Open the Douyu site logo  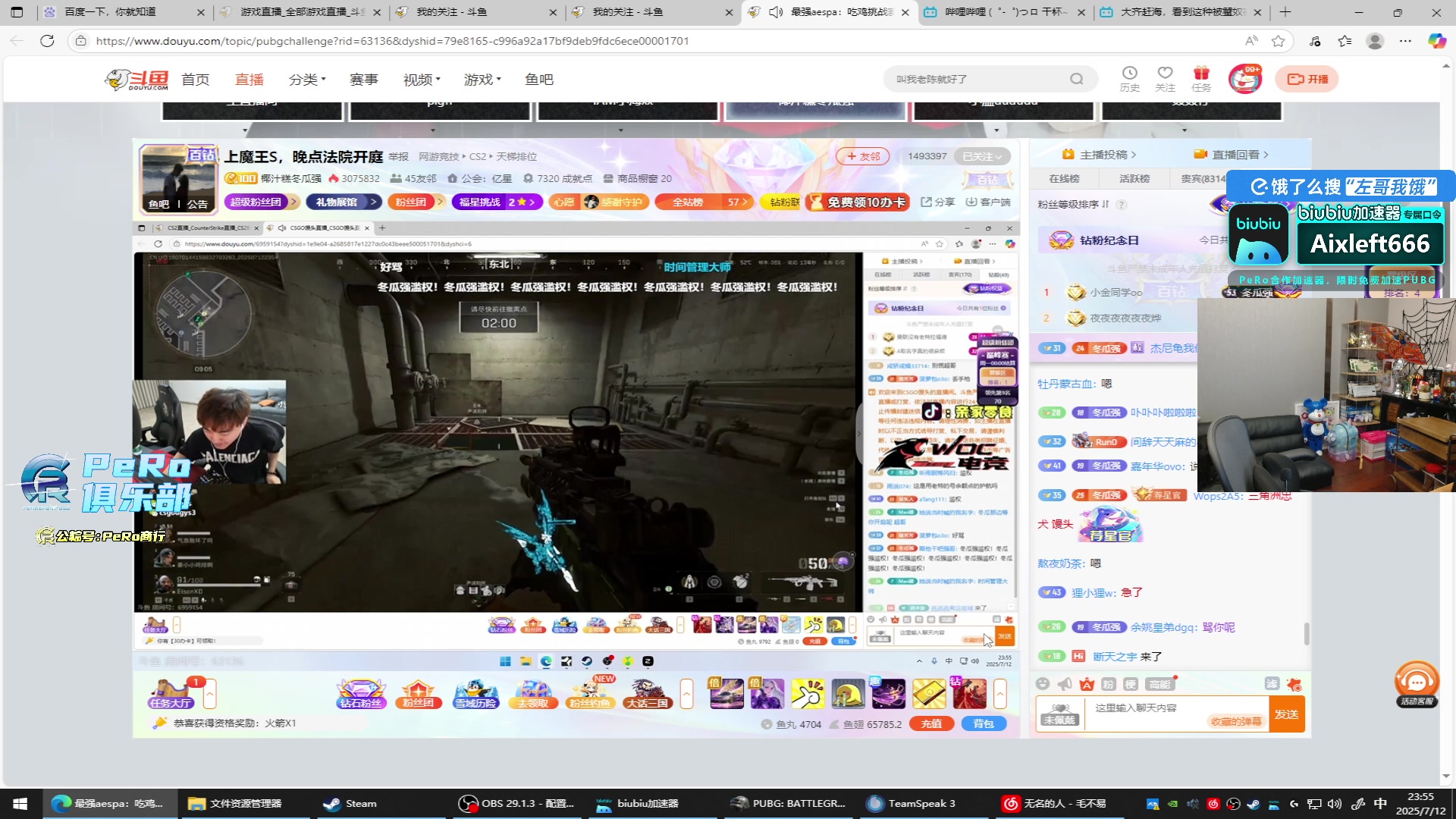coord(137,80)
